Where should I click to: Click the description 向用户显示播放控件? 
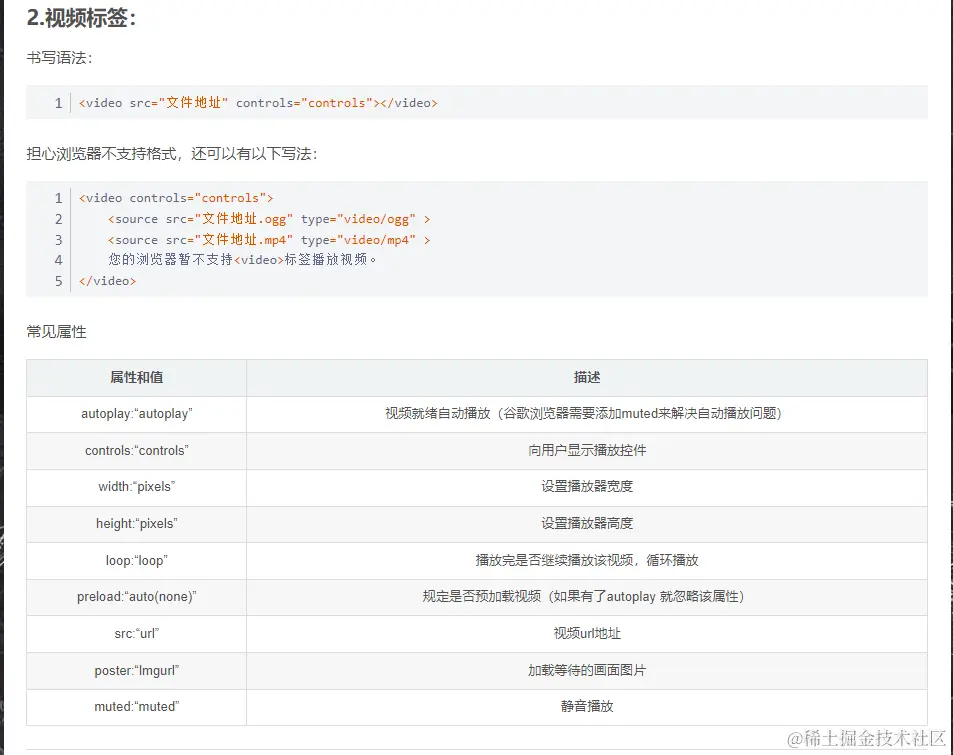click(587, 450)
